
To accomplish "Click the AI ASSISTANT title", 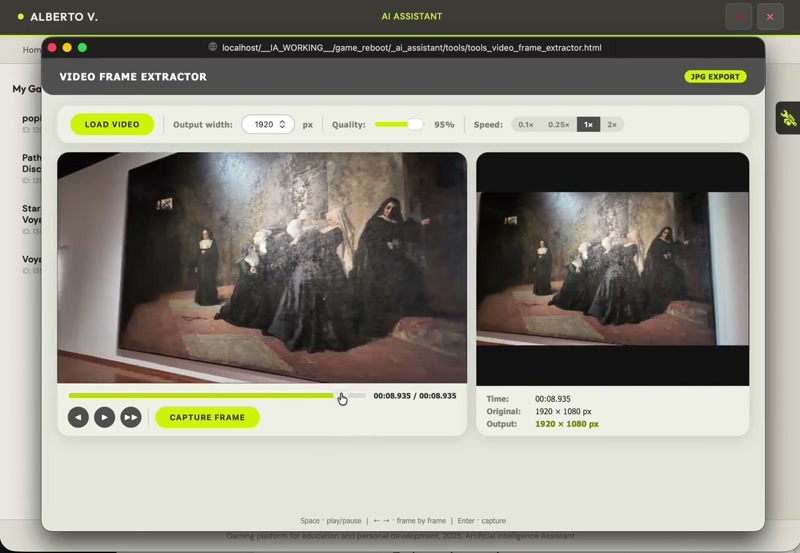I will 412,16.
